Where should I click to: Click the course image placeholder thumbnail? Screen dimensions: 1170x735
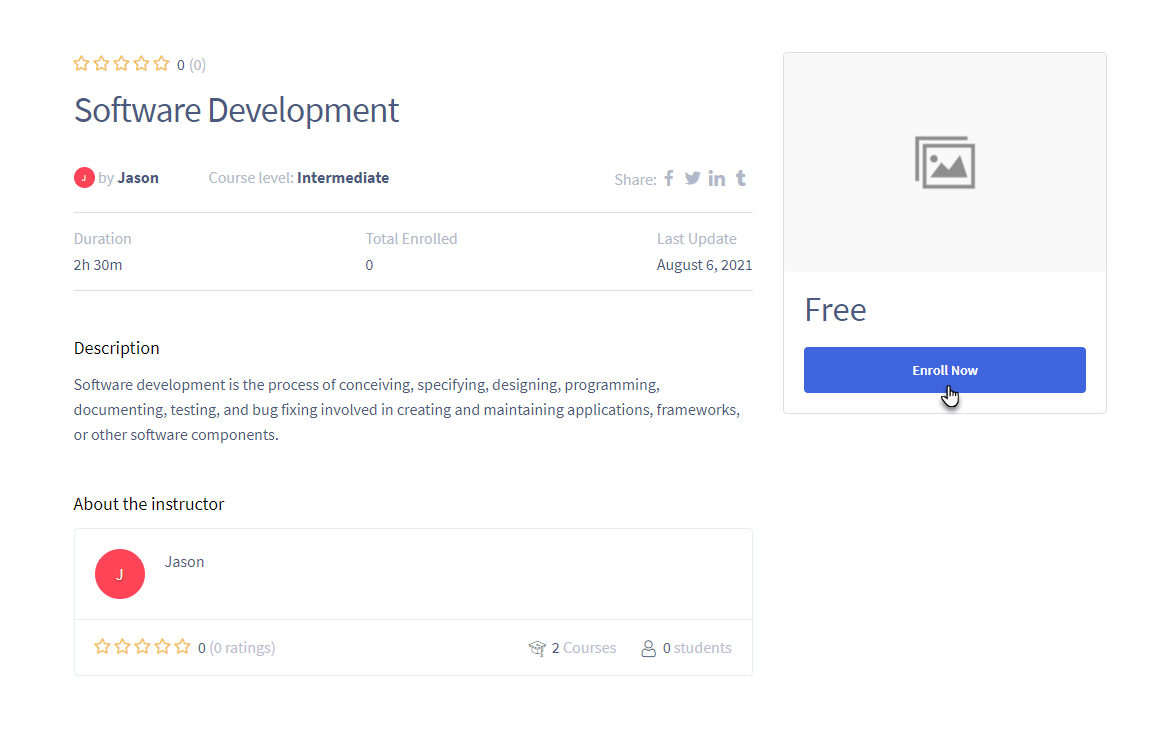944,163
